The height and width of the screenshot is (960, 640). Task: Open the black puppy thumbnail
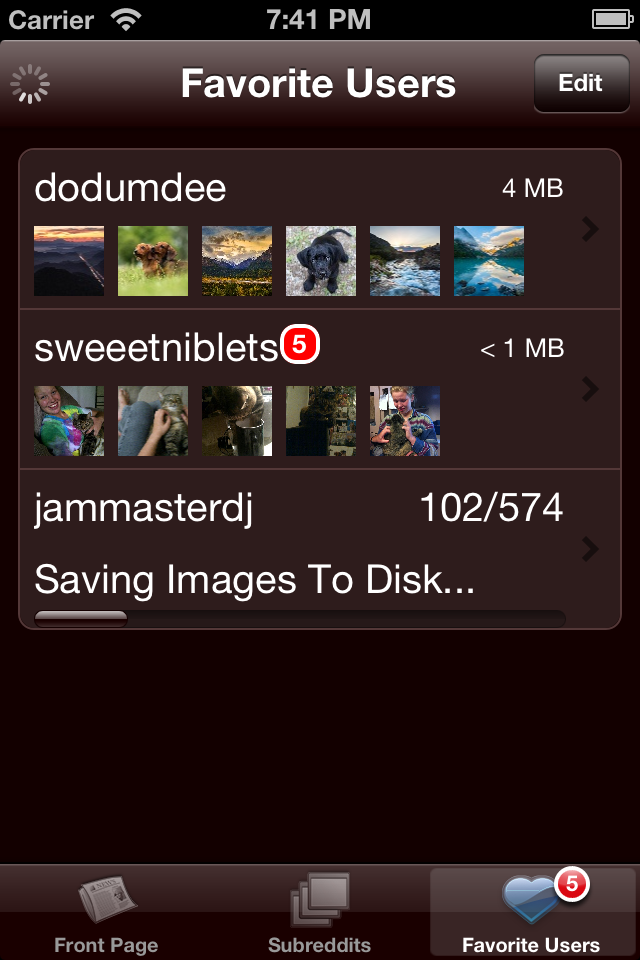point(321,261)
